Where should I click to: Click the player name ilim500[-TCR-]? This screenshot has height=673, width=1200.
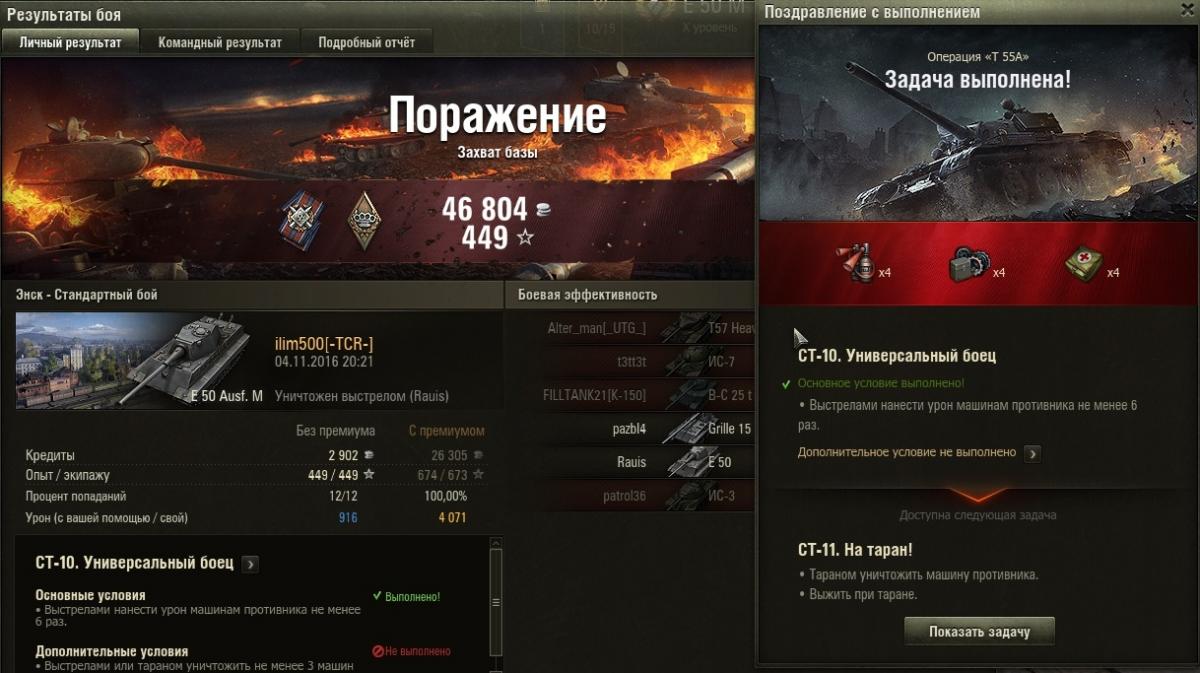click(x=324, y=344)
